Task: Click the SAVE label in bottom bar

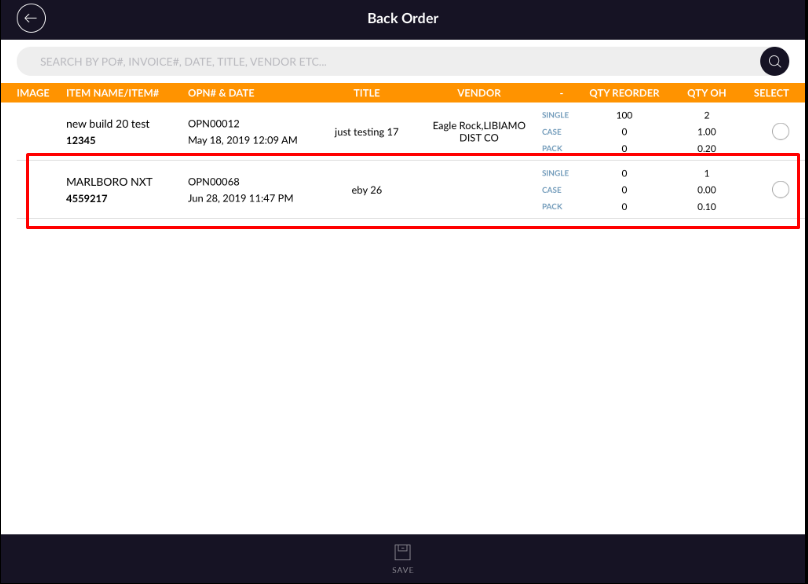Action: [403, 570]
